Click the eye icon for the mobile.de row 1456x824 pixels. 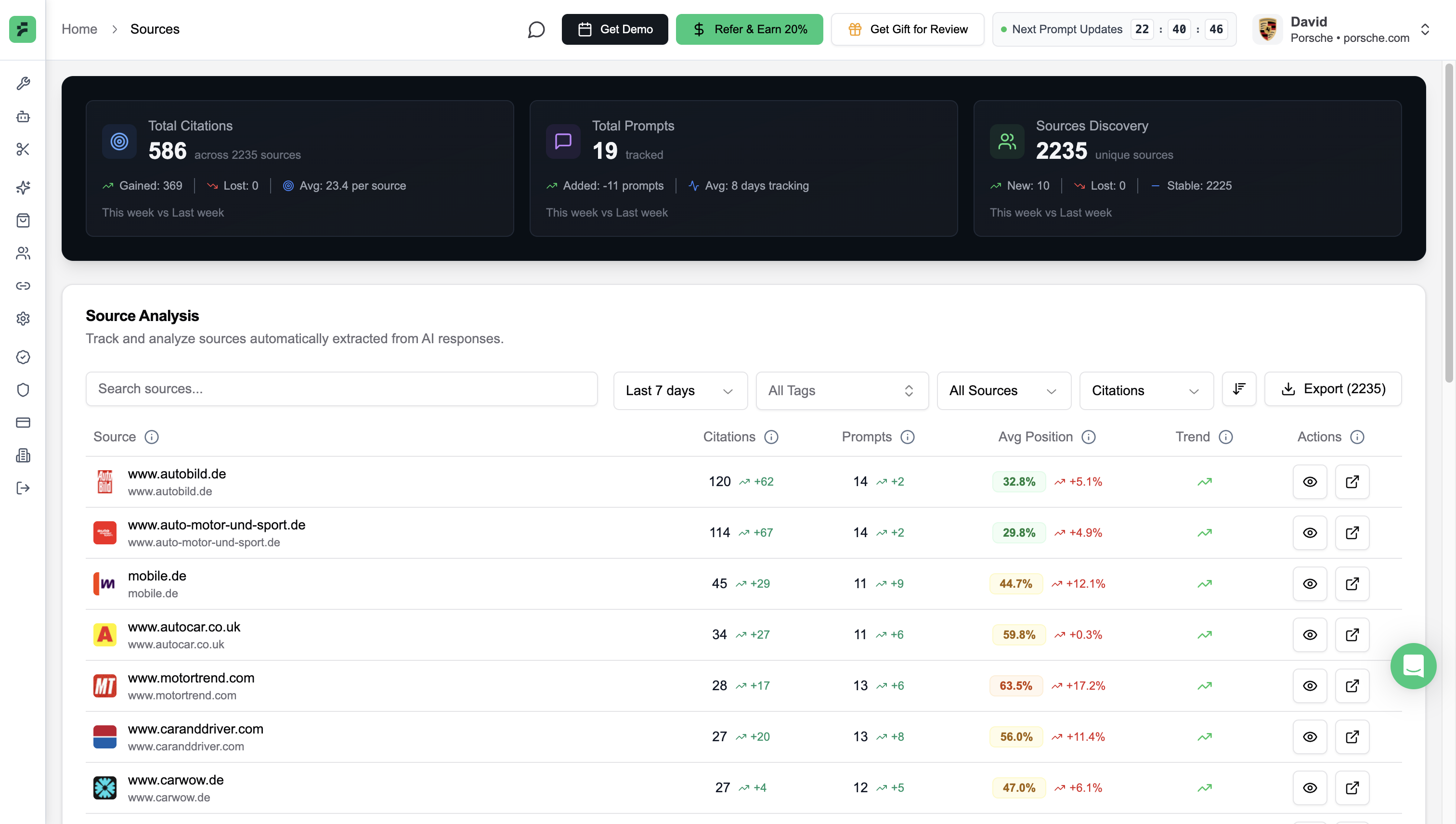tap(1309, 583)
